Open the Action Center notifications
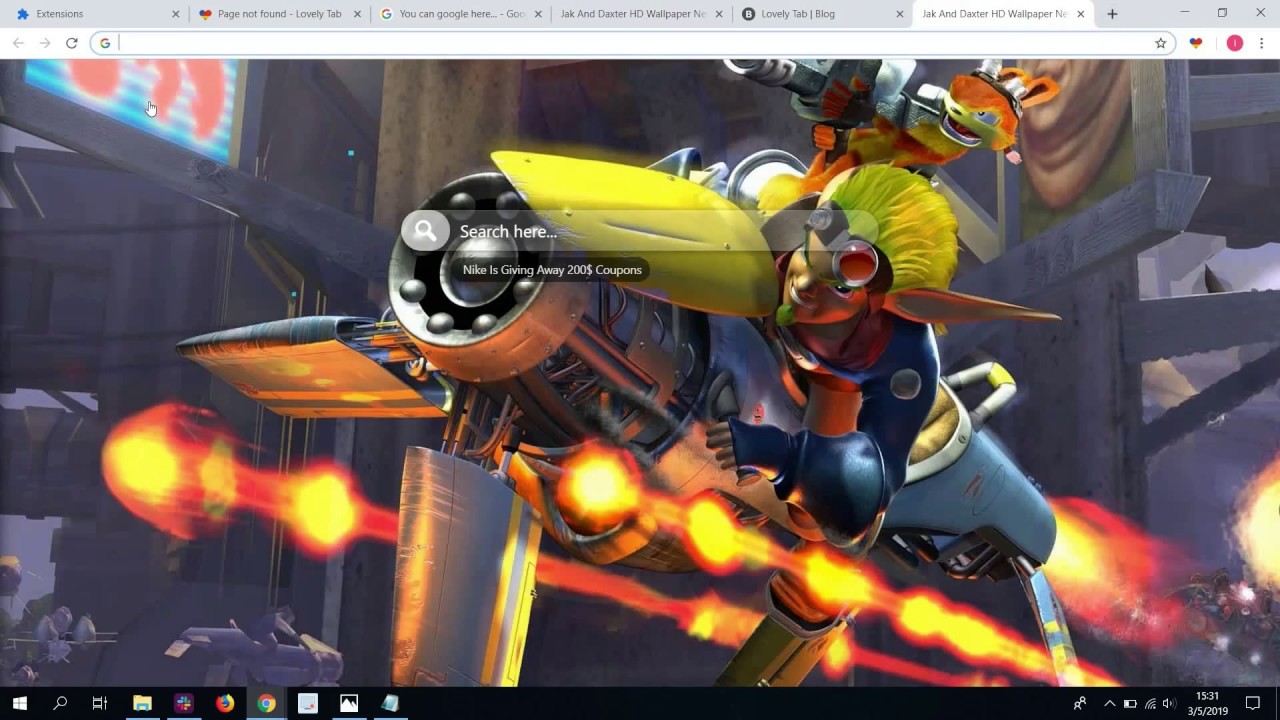Image resolution: width=1280 pixels, height=720 pixels. click(x=1253, y=703)
